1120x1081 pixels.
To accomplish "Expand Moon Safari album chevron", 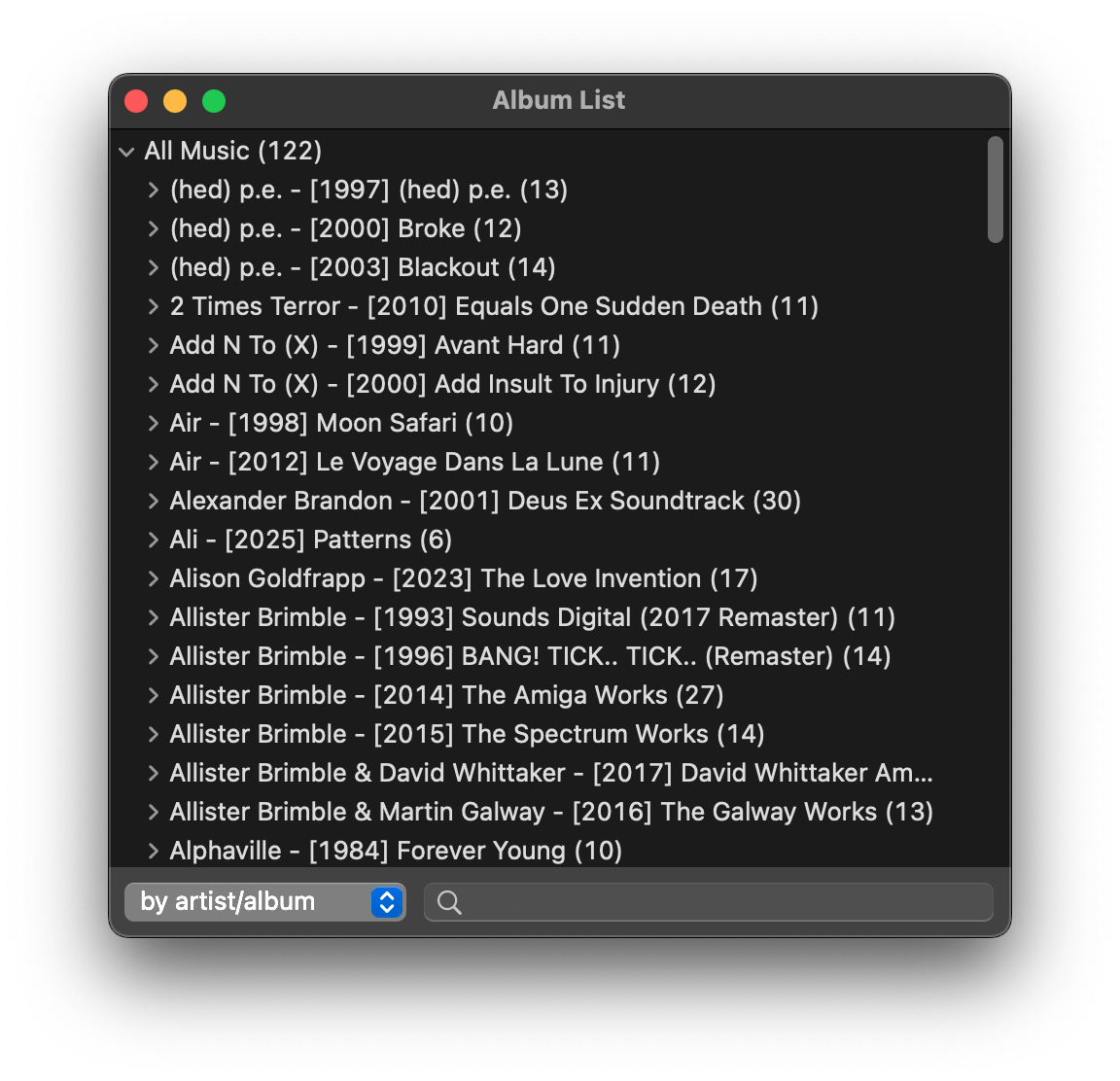I will [x=153, y=424].
